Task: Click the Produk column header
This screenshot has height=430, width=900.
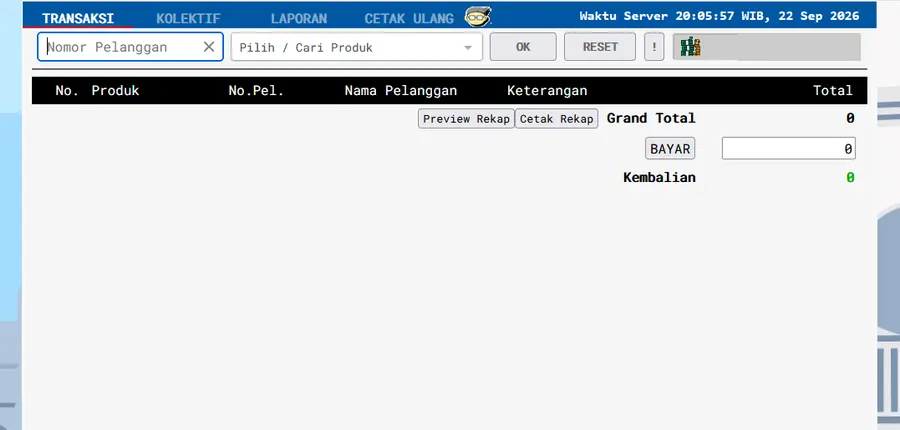Action: click(115, 91)
